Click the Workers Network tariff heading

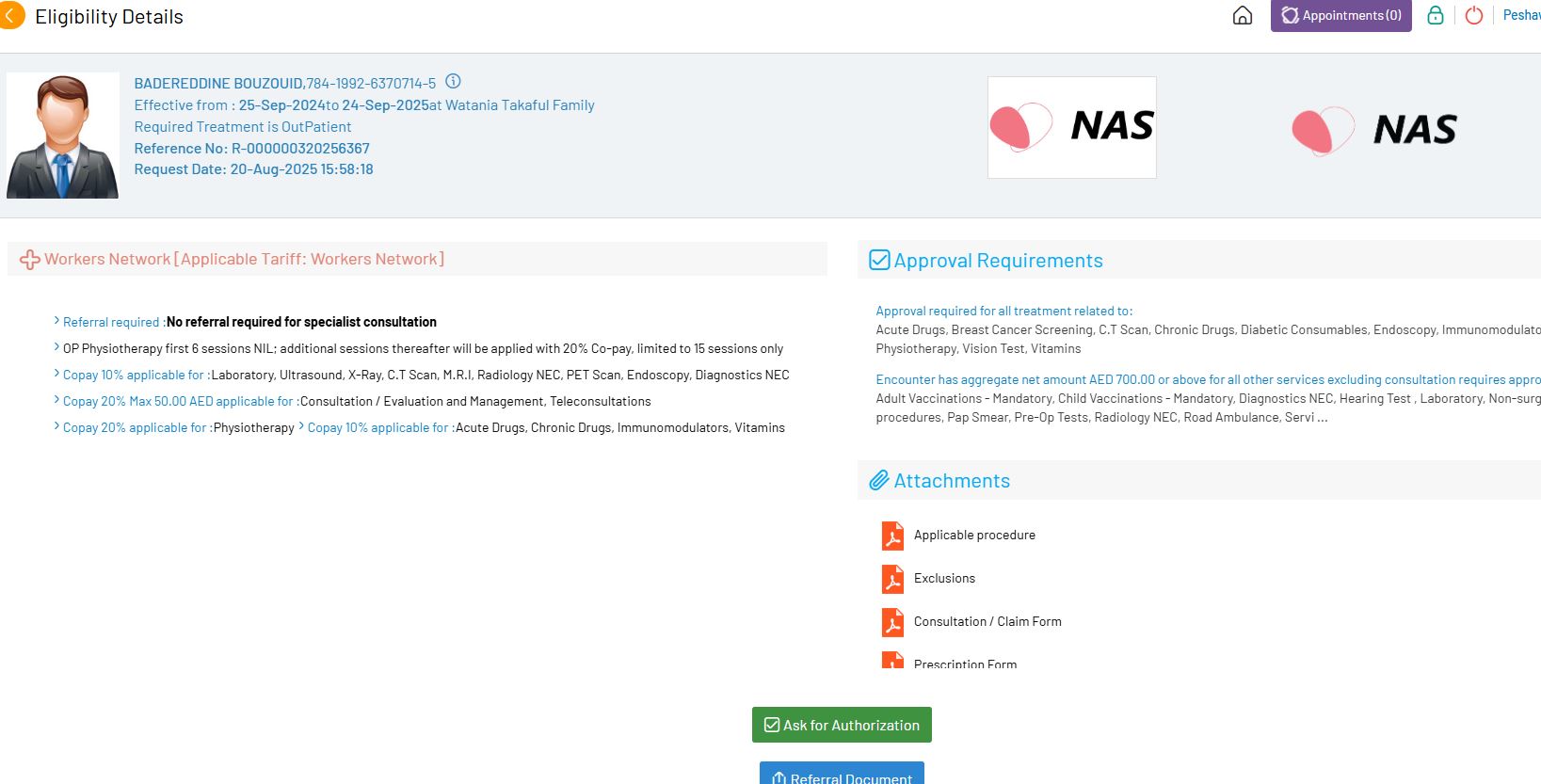pyautogui.click(x=244, y=259)
